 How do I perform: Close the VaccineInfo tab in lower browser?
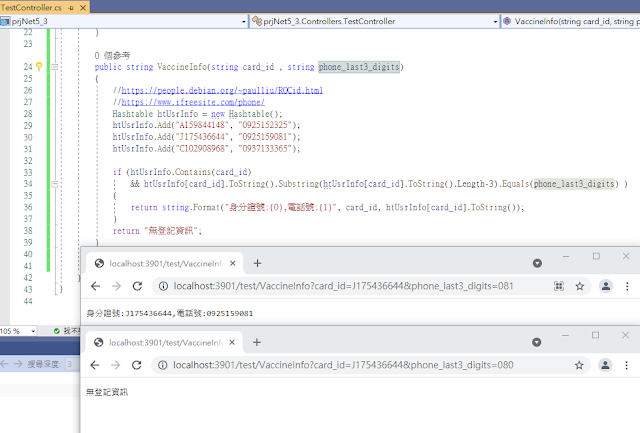coord(232,342)
